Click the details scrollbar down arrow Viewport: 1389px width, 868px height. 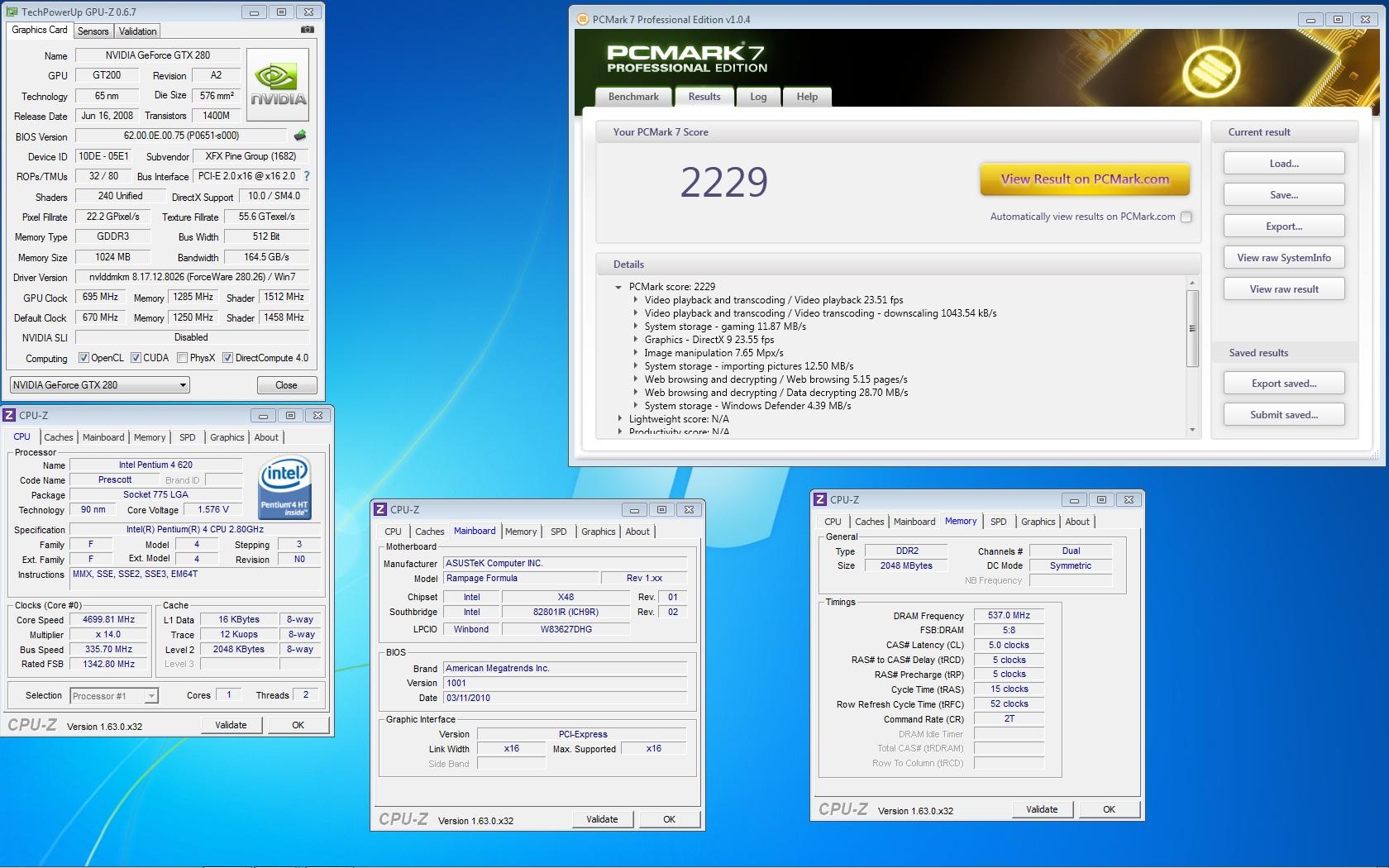[x=1192, y=429]
